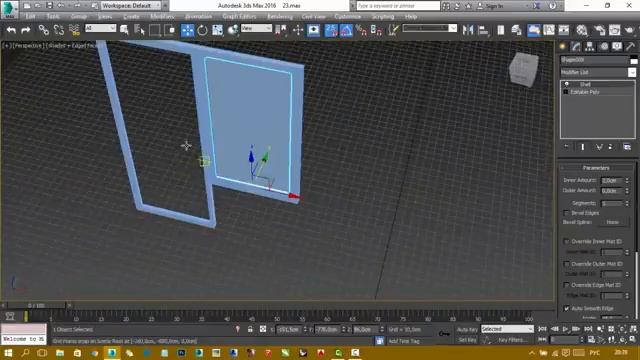Open the named selection sets dropdown

(429, 28)
